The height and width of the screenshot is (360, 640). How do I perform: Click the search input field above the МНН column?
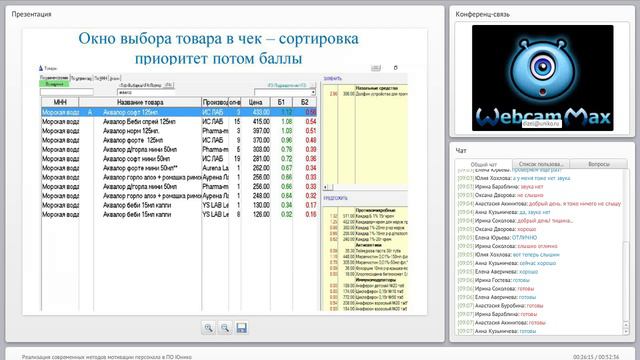tap(67, 93)
